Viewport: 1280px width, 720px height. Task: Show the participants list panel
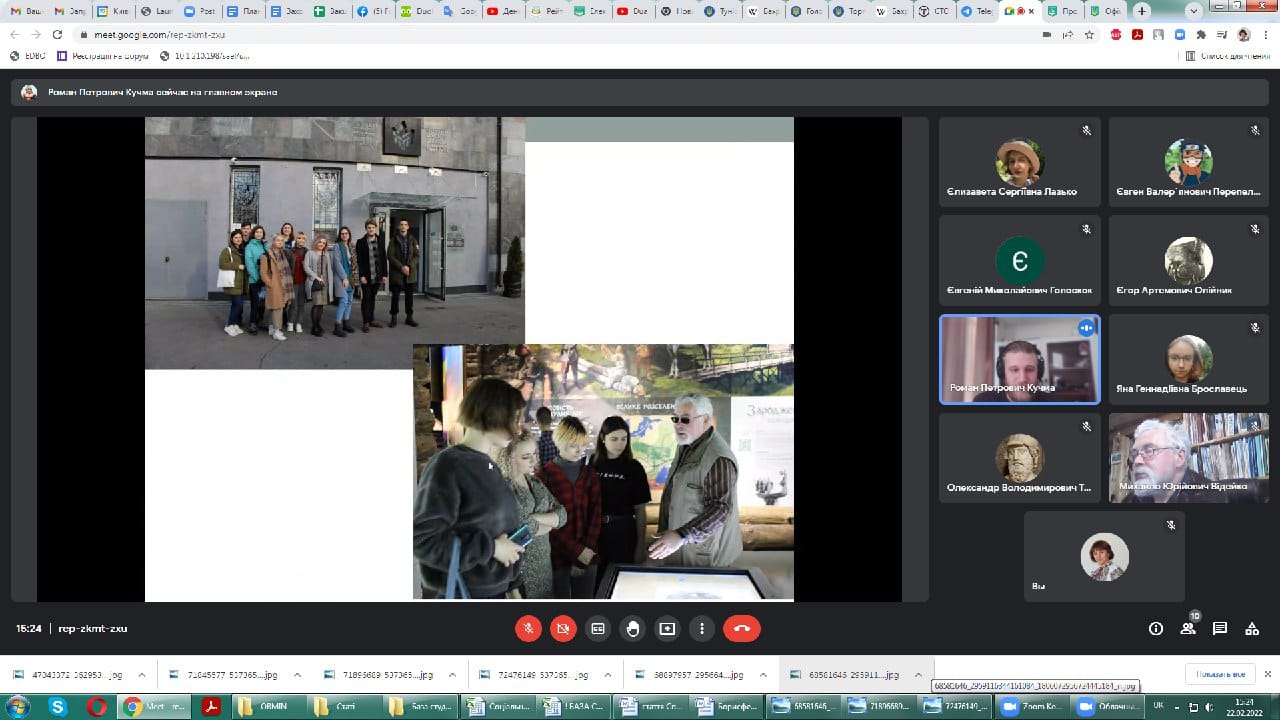pos(1188,629)
